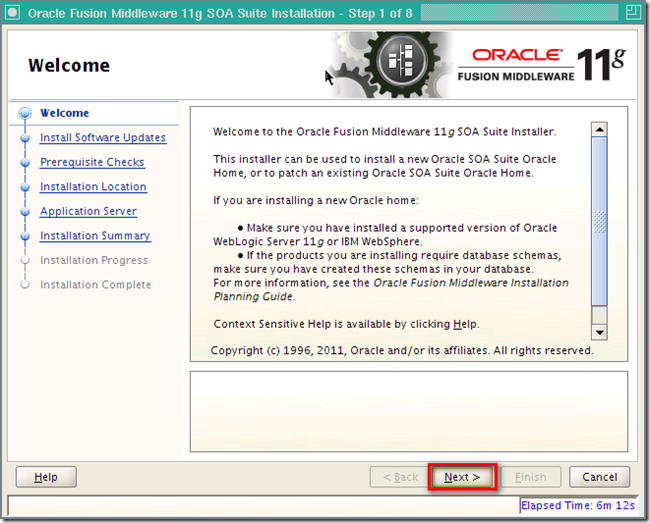Click the Install Software Updates bullet icon
Image resolution: width=650 pixels, height=523 pixels.
[x=25, y=138]
